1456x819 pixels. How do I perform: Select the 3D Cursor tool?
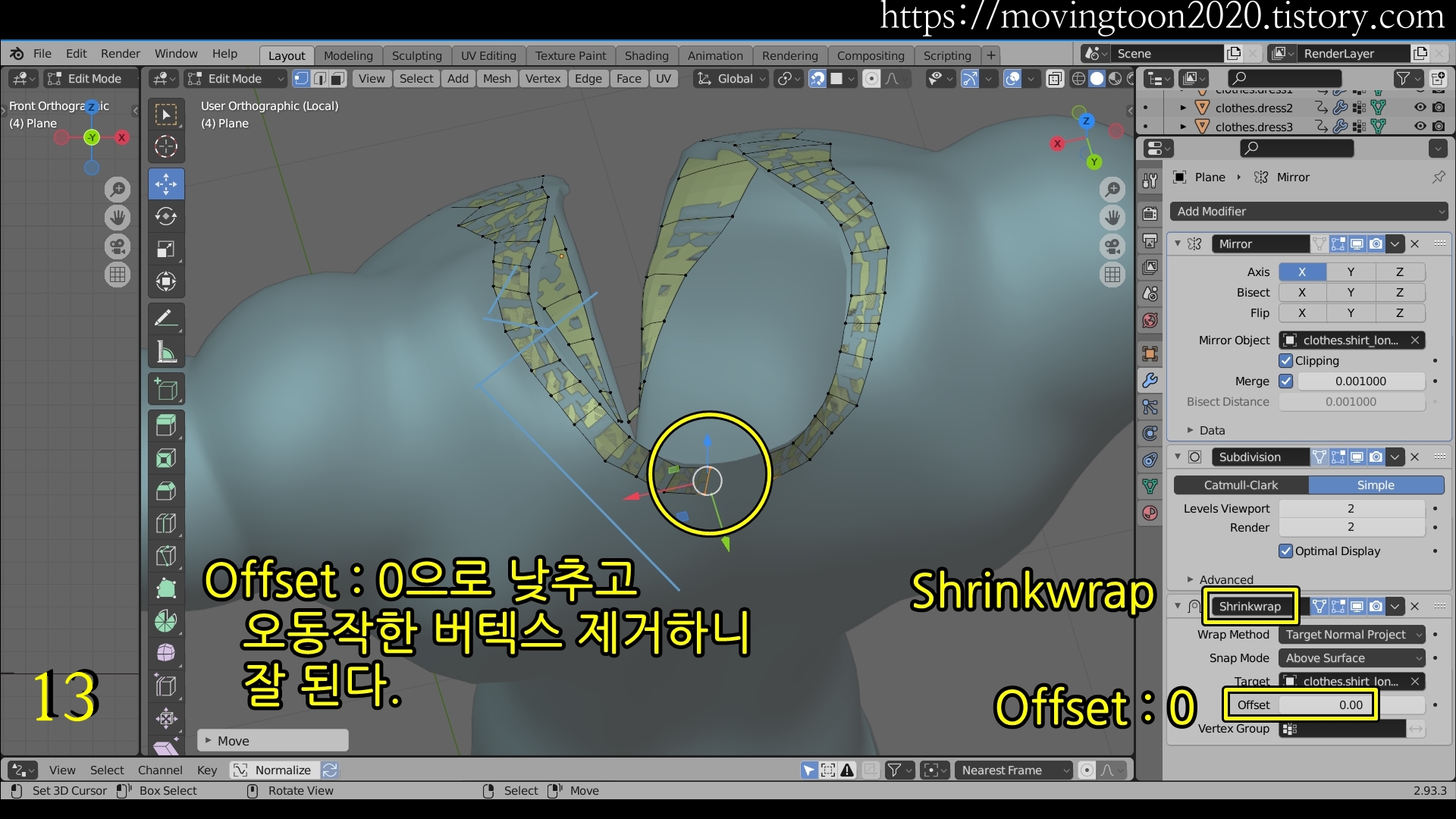(166, 146)
